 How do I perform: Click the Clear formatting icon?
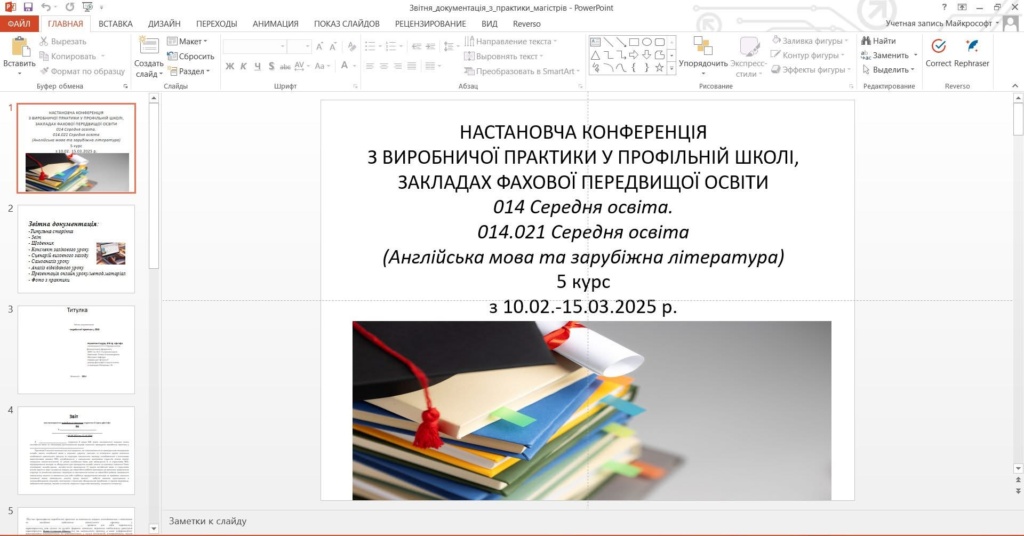click(x=352, y=46)
